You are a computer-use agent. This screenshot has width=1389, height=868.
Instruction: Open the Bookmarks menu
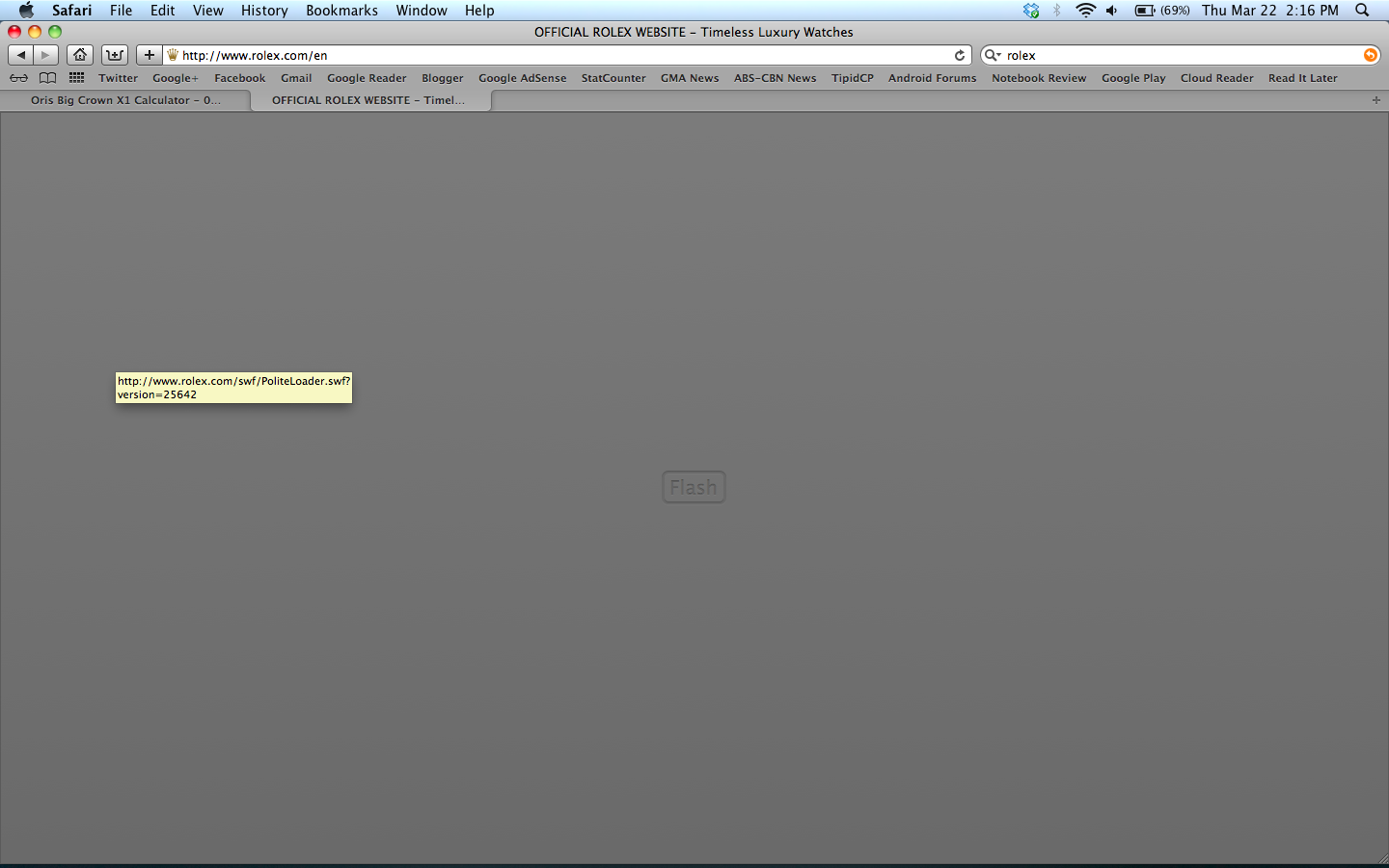[x=341, y=11]
